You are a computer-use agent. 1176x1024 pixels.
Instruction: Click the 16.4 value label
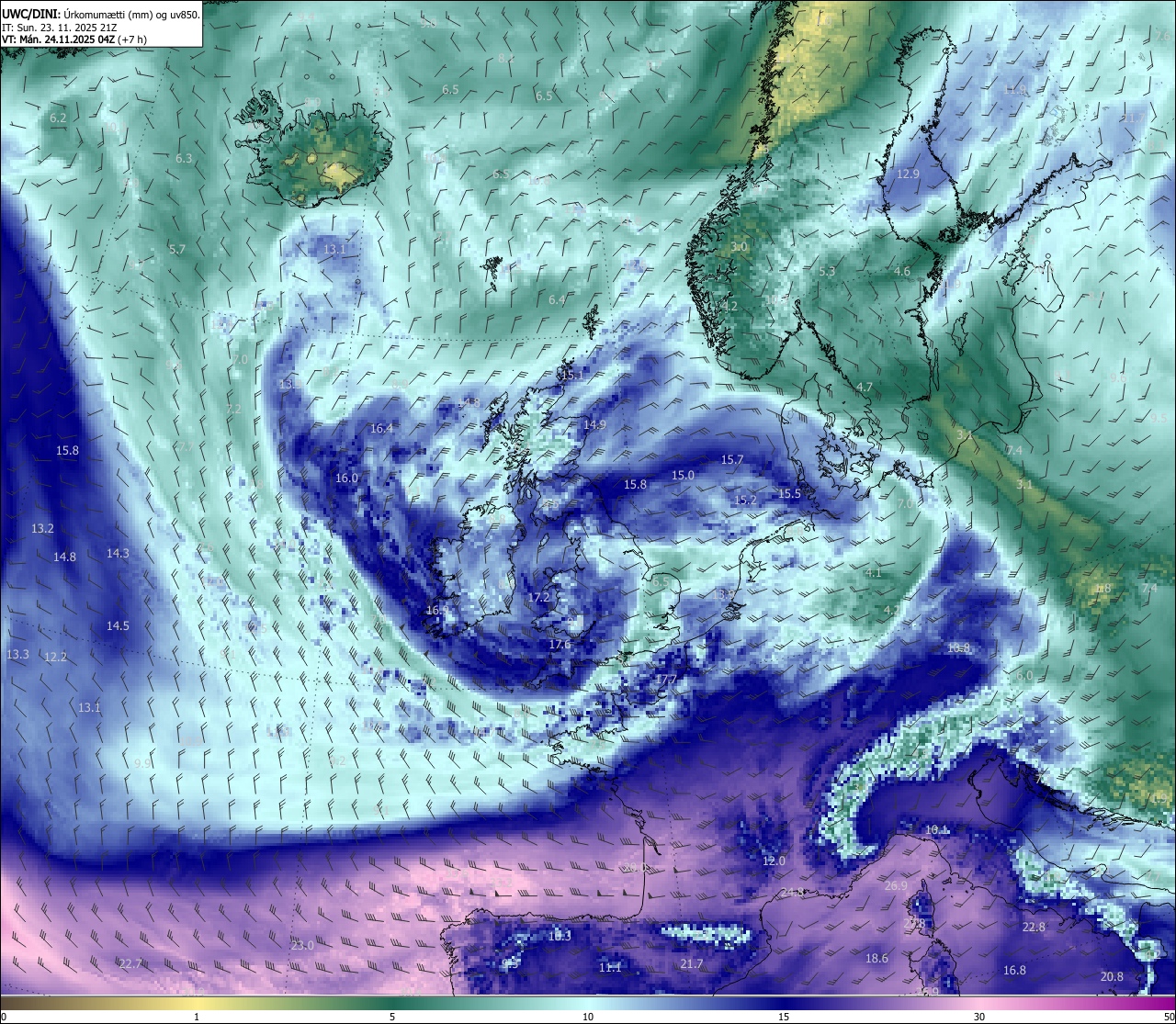(381, 429)
